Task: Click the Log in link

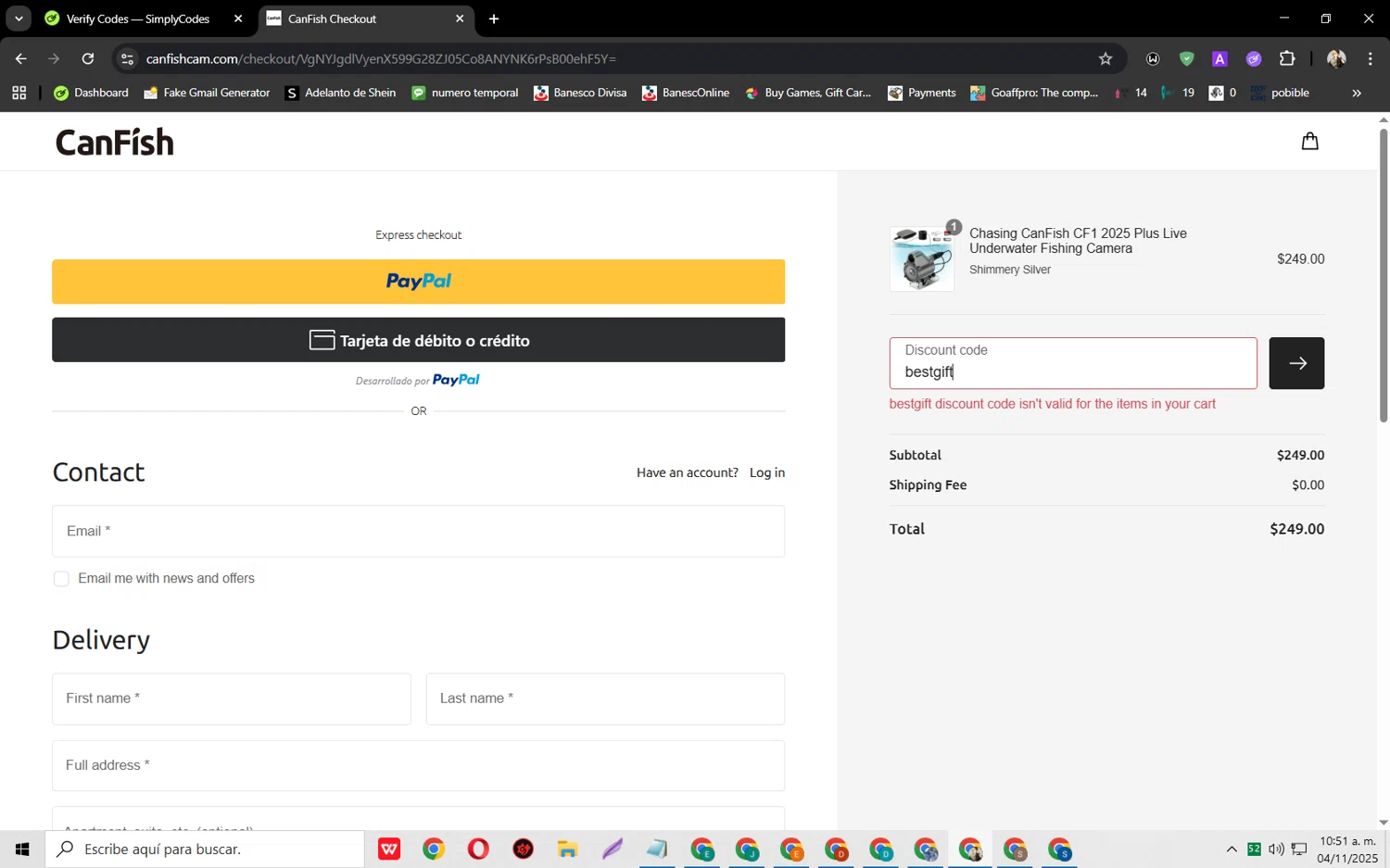Action: [x=767, y=472]
